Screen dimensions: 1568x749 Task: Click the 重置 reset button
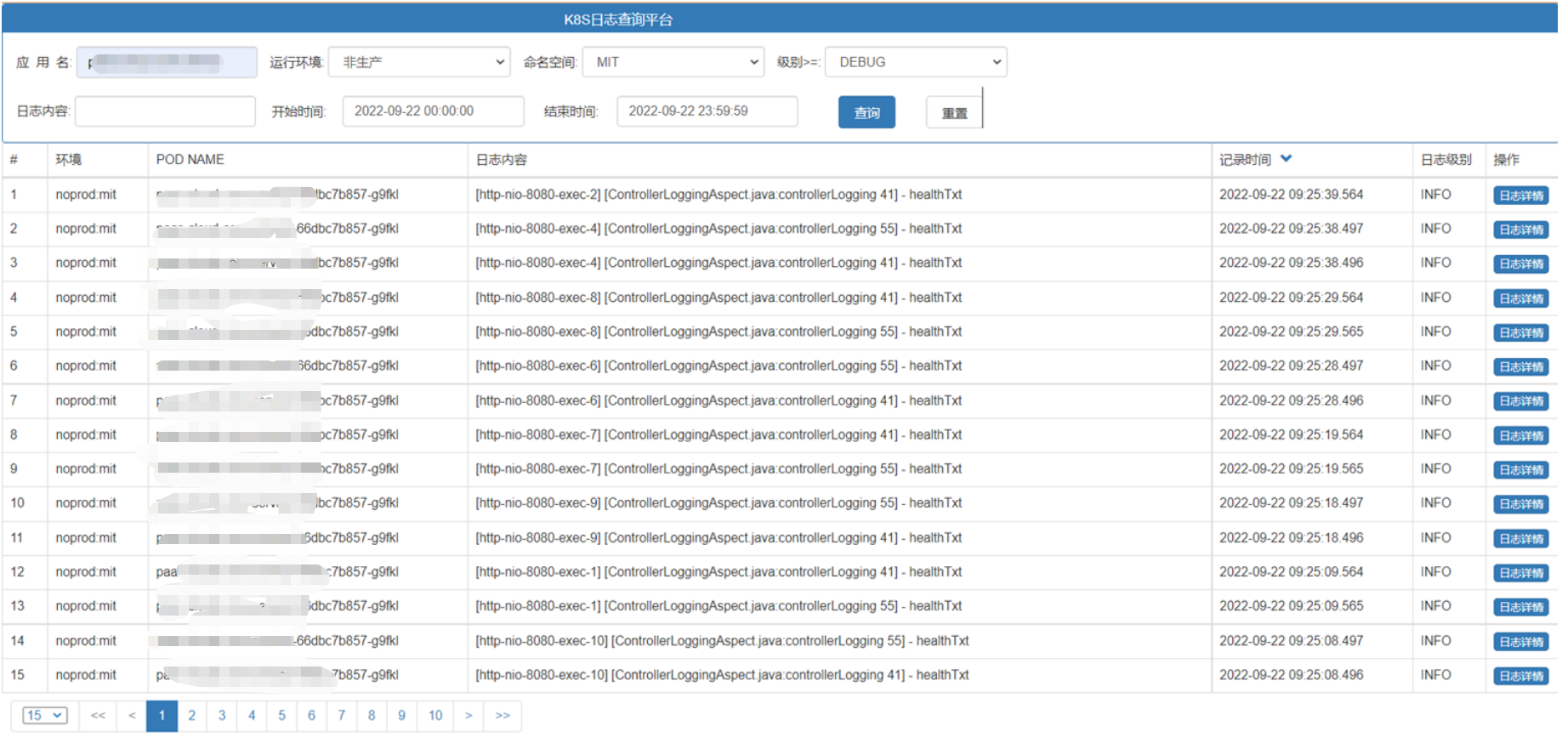coord(954,112)
